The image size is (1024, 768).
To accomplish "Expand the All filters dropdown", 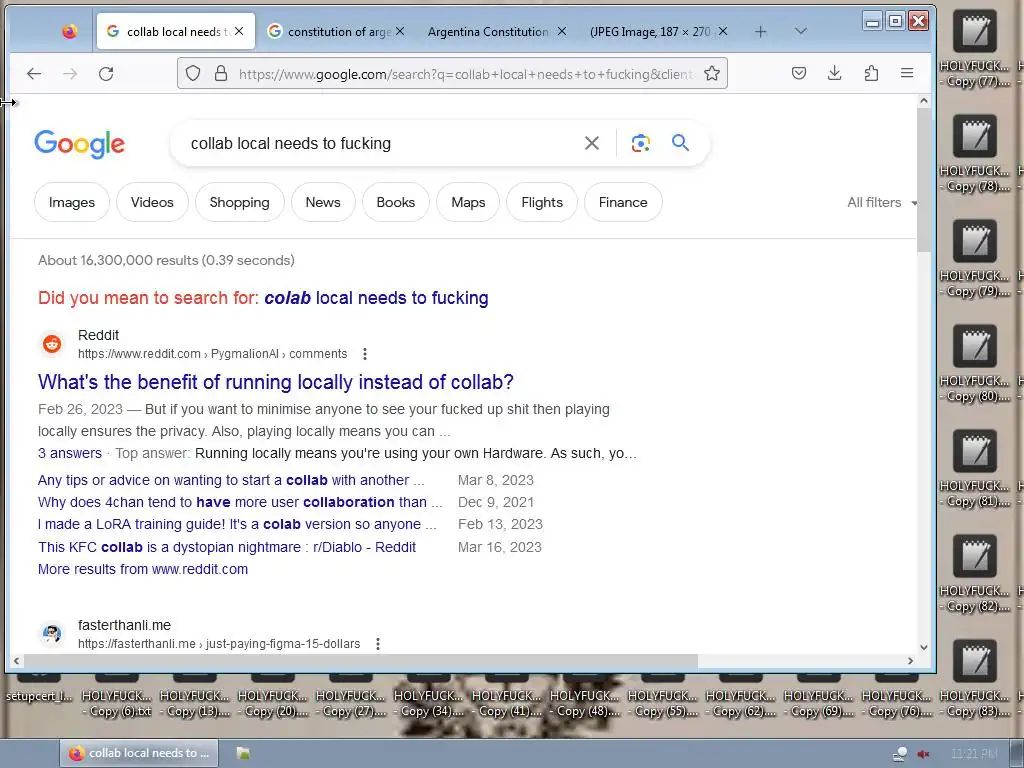I will pos(882,202).
